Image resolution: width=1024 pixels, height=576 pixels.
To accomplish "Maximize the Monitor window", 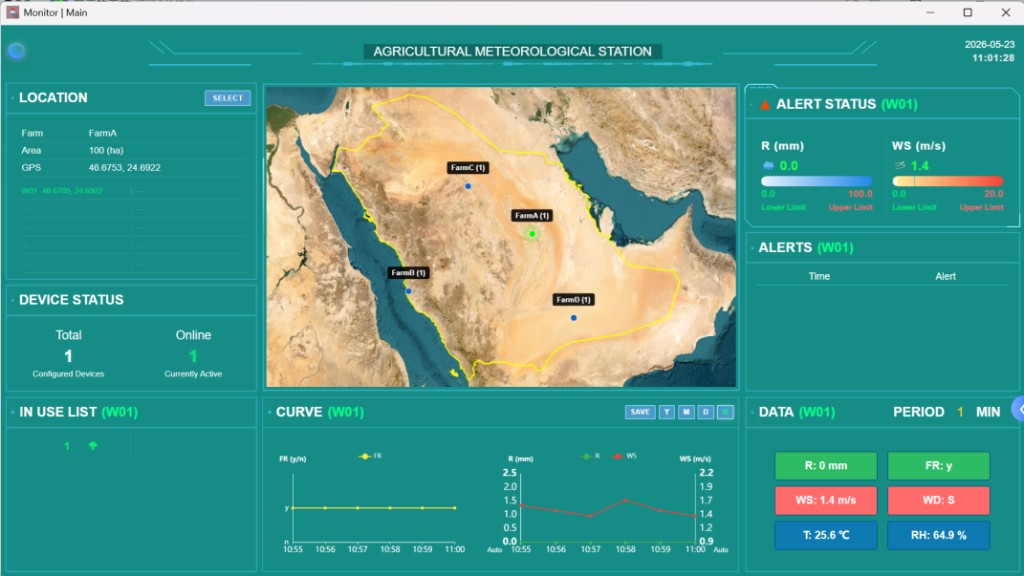I will [x=967, y=12].
